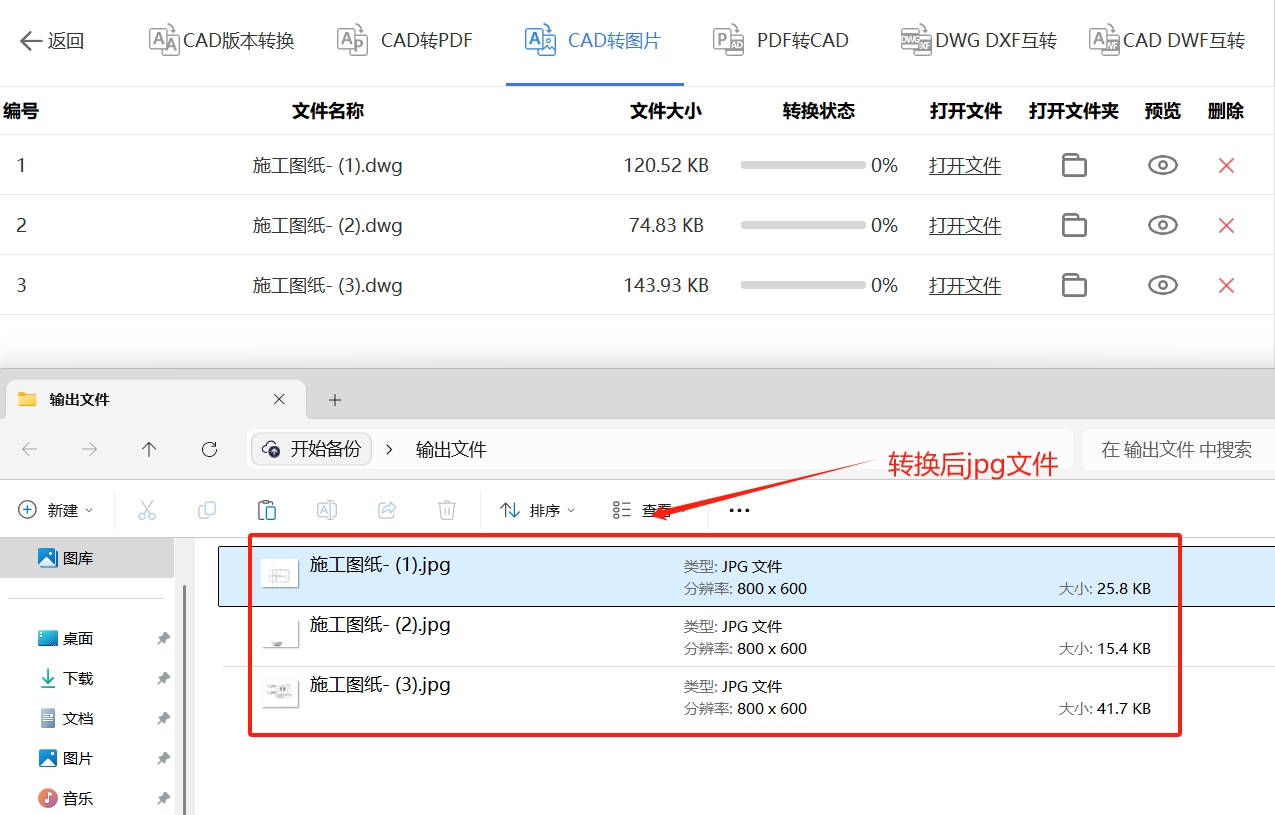Image resolution: width=1275 pixels, height=815 pixels.
Task: Open the CAD版本转换 tab icon
Action: [161, 38]
